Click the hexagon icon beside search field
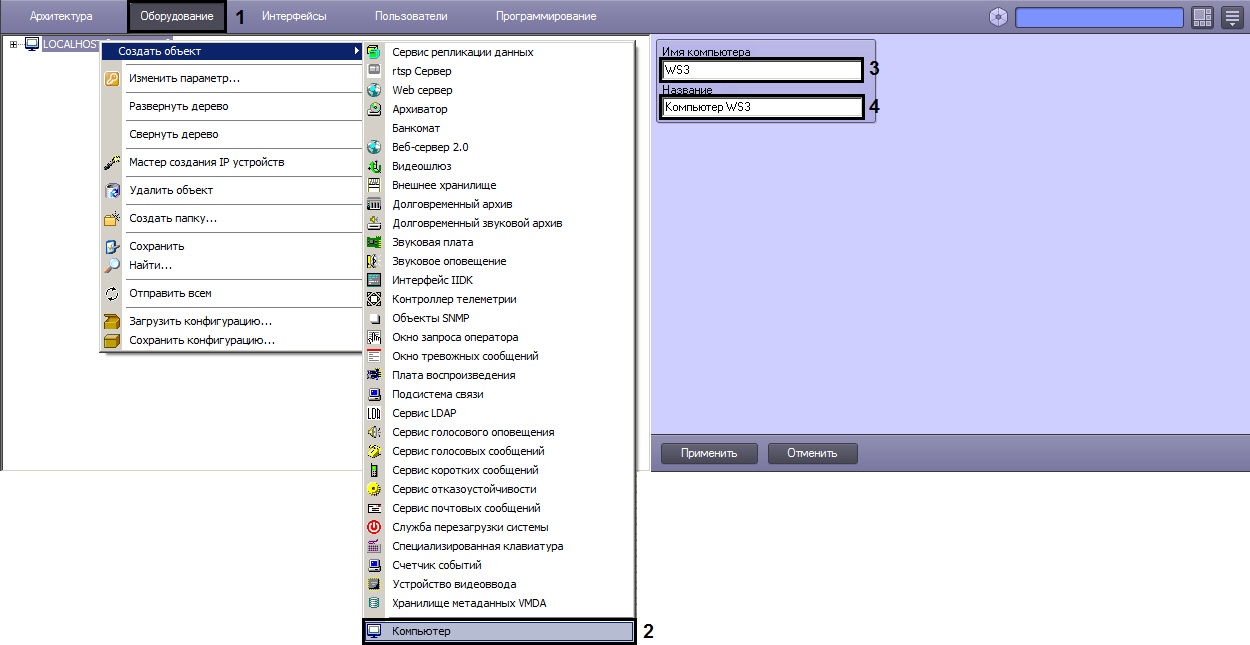 (998, 17)
